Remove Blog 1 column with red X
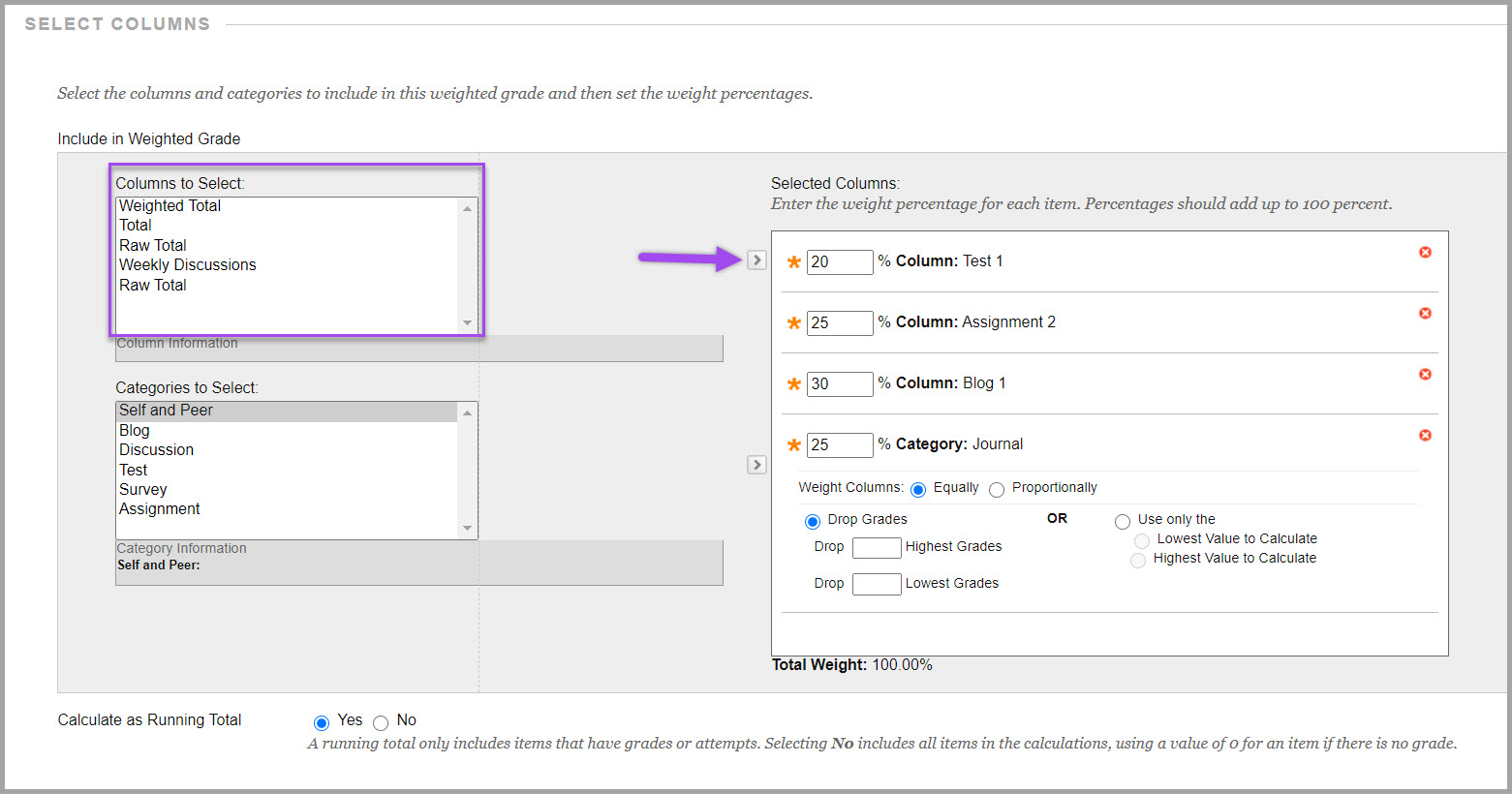This screenshot has width=1512, height=794. [1425, 375]
